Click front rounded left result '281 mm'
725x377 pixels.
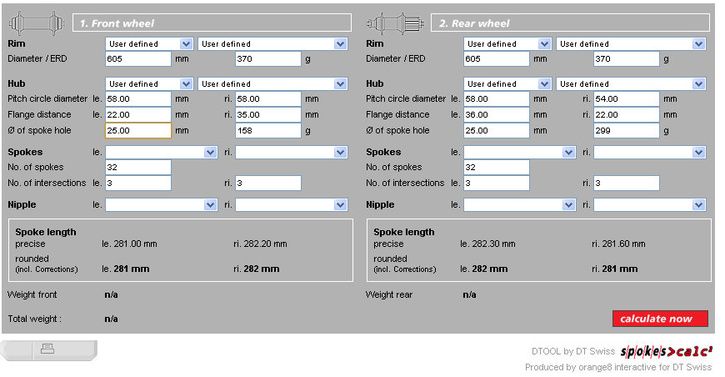click(x=131, y=269)
